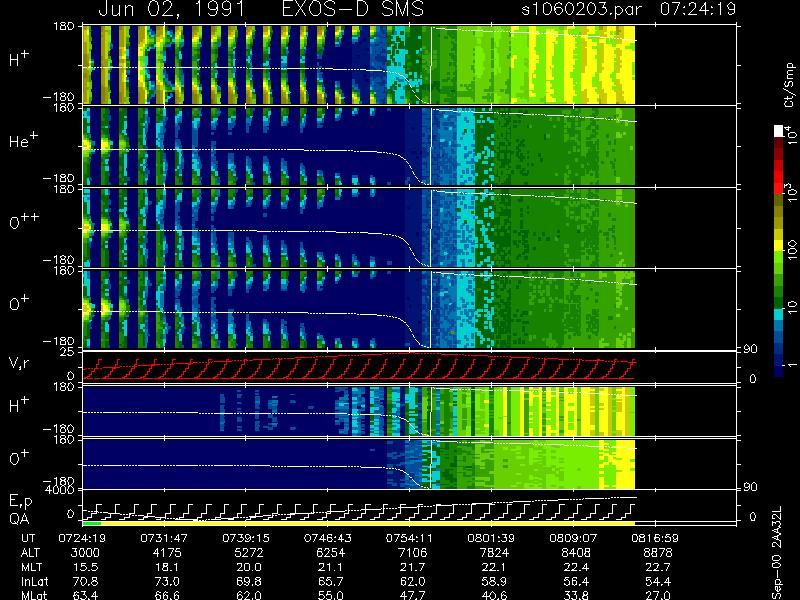The width and height of the screenshot is (800, 600).
Task: Select the file name s1060203.par
Action: tap(581, 9)
